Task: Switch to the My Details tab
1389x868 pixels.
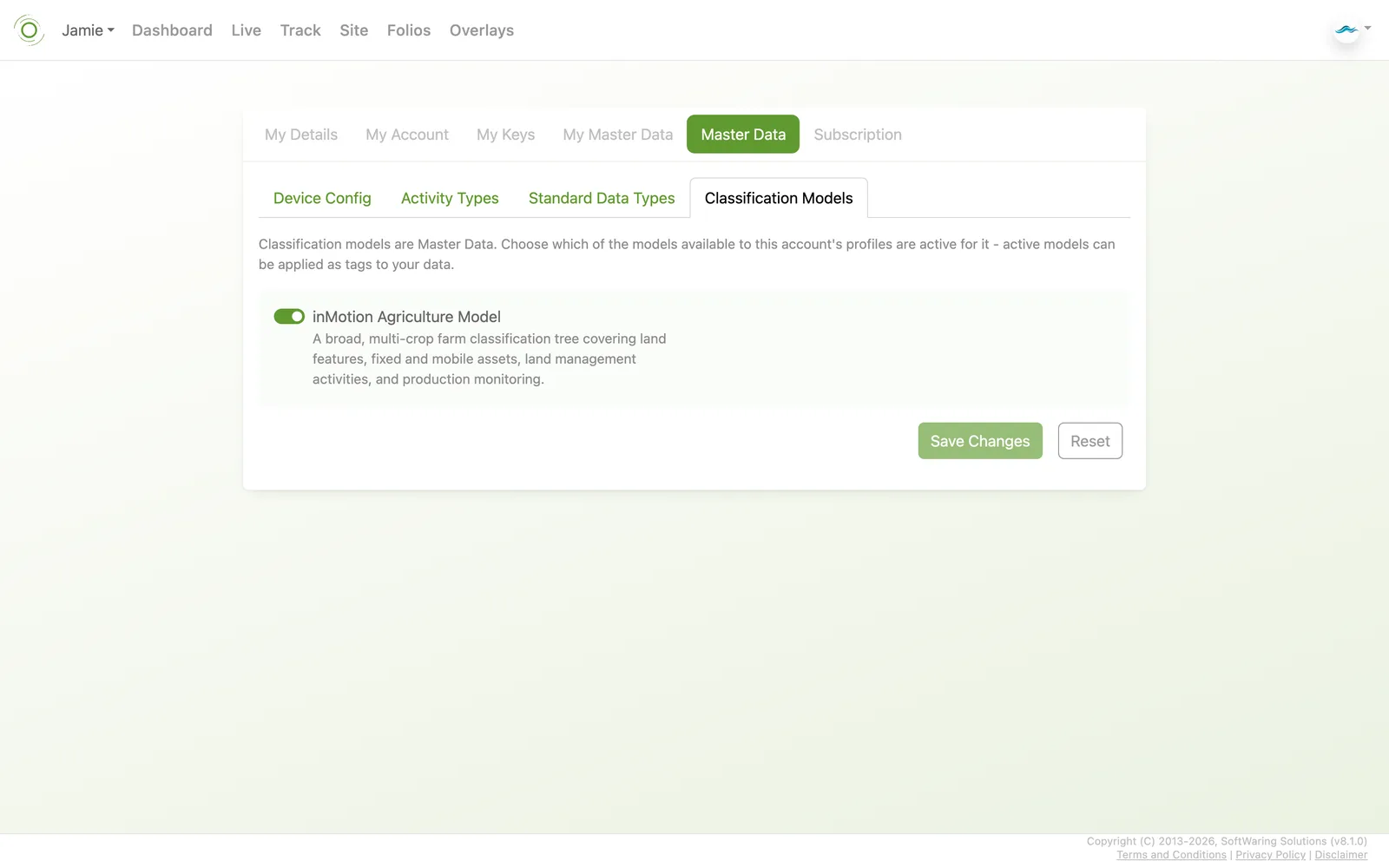Action: 301,135
